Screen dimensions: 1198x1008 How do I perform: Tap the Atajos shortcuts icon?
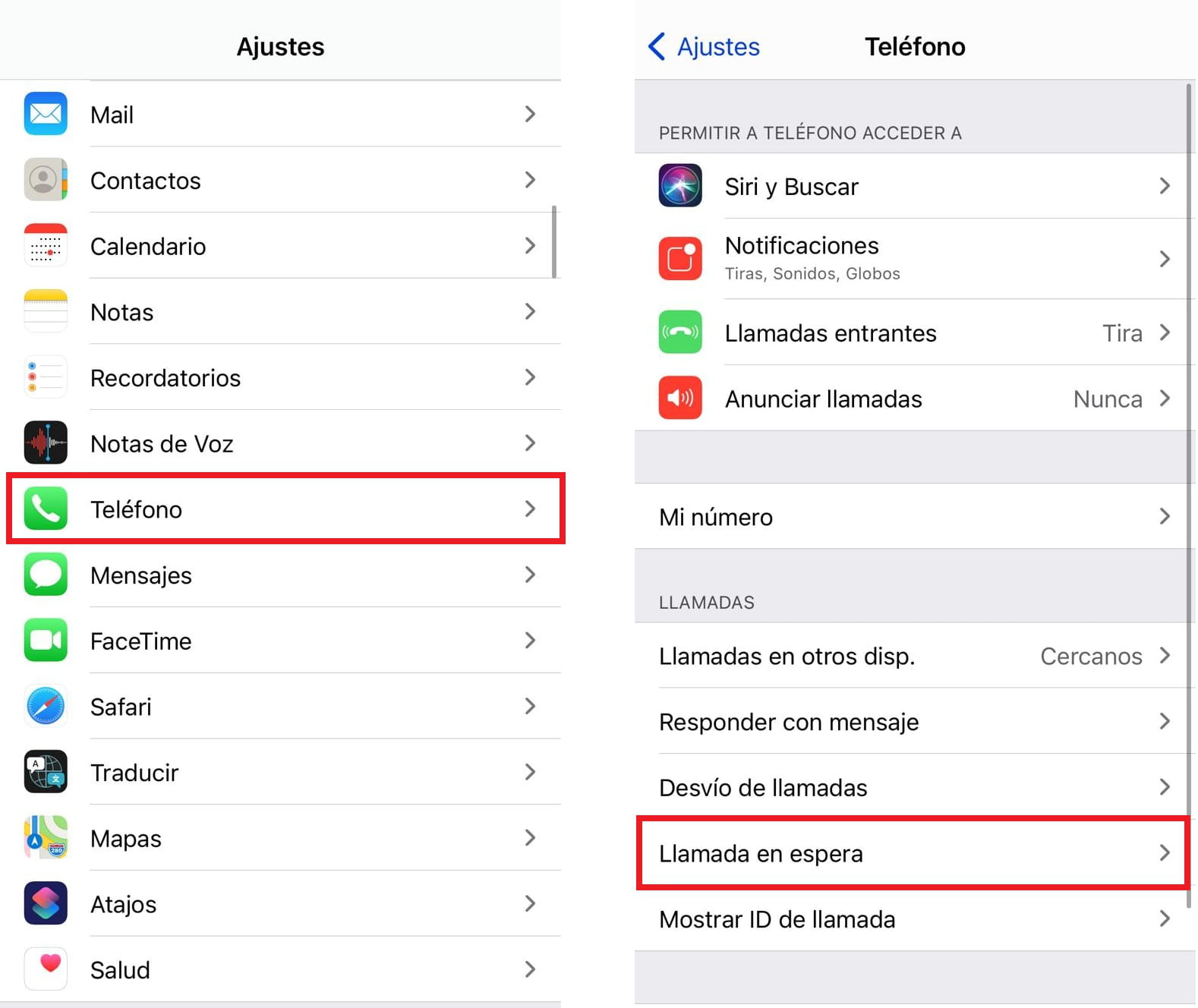click(x=46, y=903)
